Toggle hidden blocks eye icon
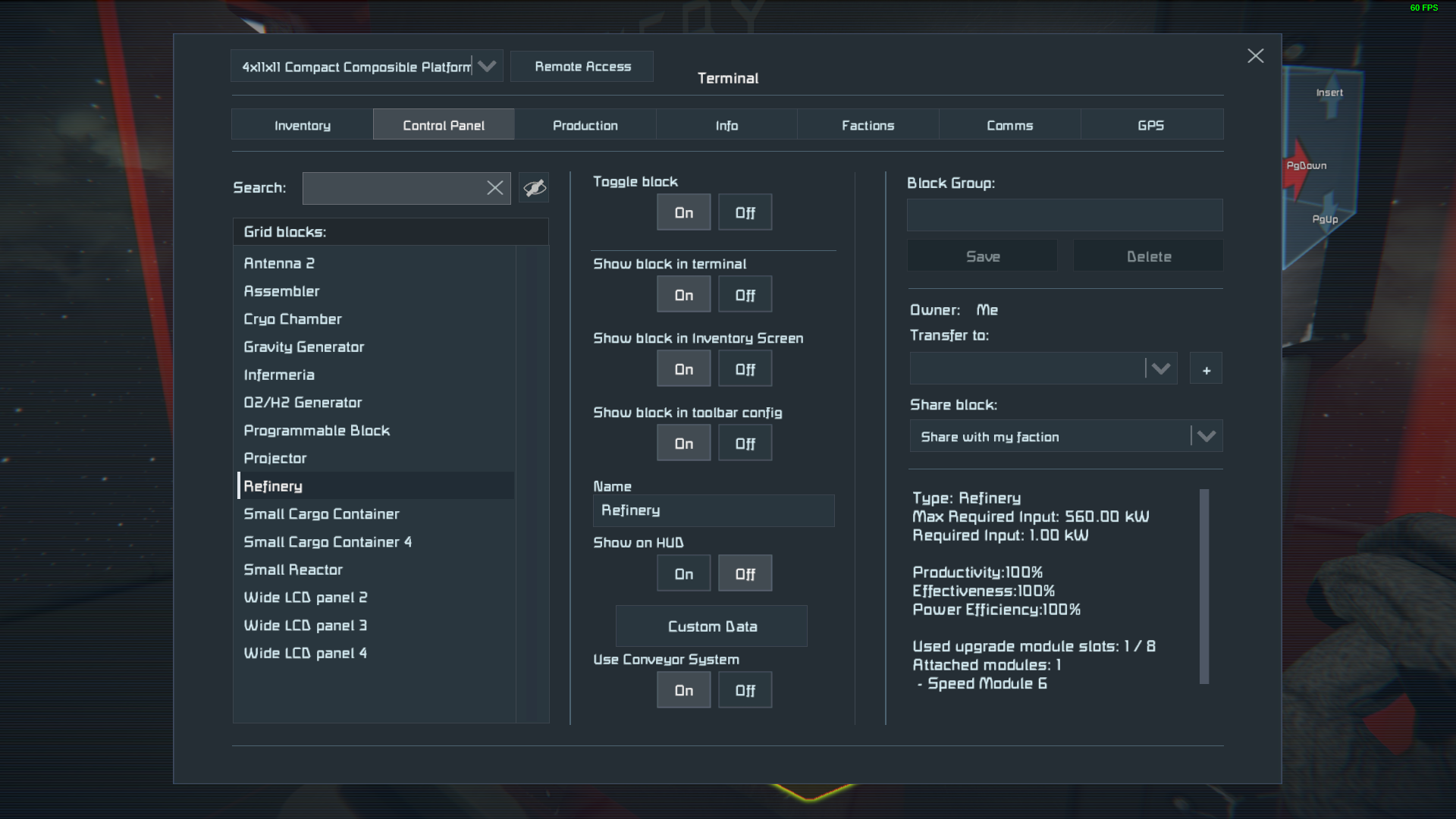Screen dimensions: 1456x819 534,188
